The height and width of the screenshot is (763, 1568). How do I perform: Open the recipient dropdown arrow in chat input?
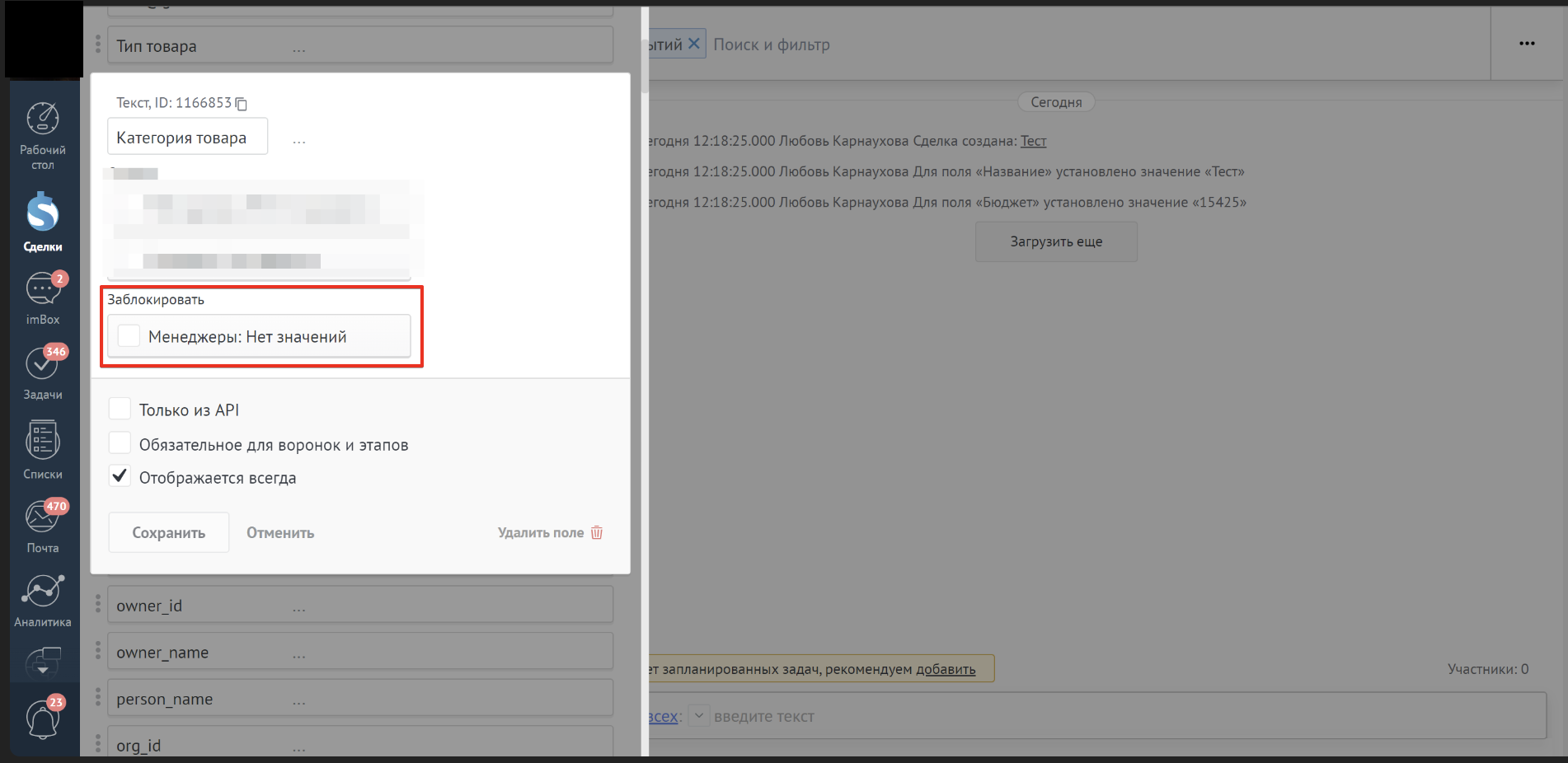[x=698, y=715]
